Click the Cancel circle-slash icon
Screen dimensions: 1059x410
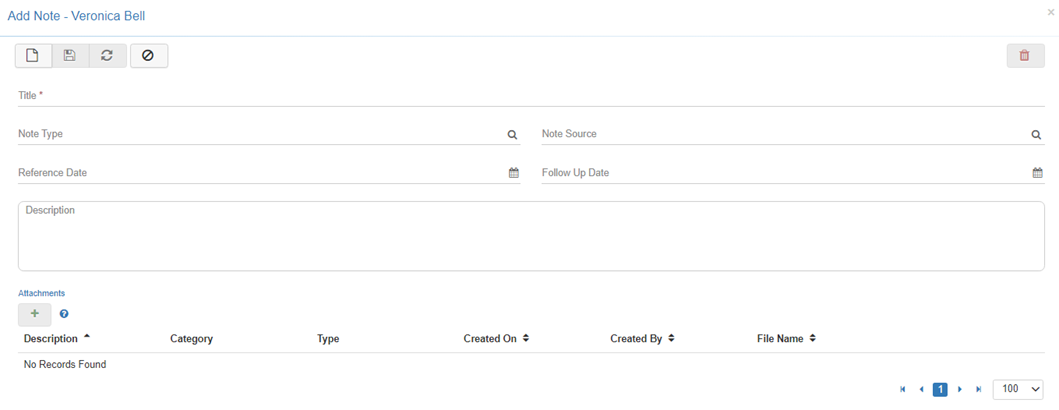(148, 56)
